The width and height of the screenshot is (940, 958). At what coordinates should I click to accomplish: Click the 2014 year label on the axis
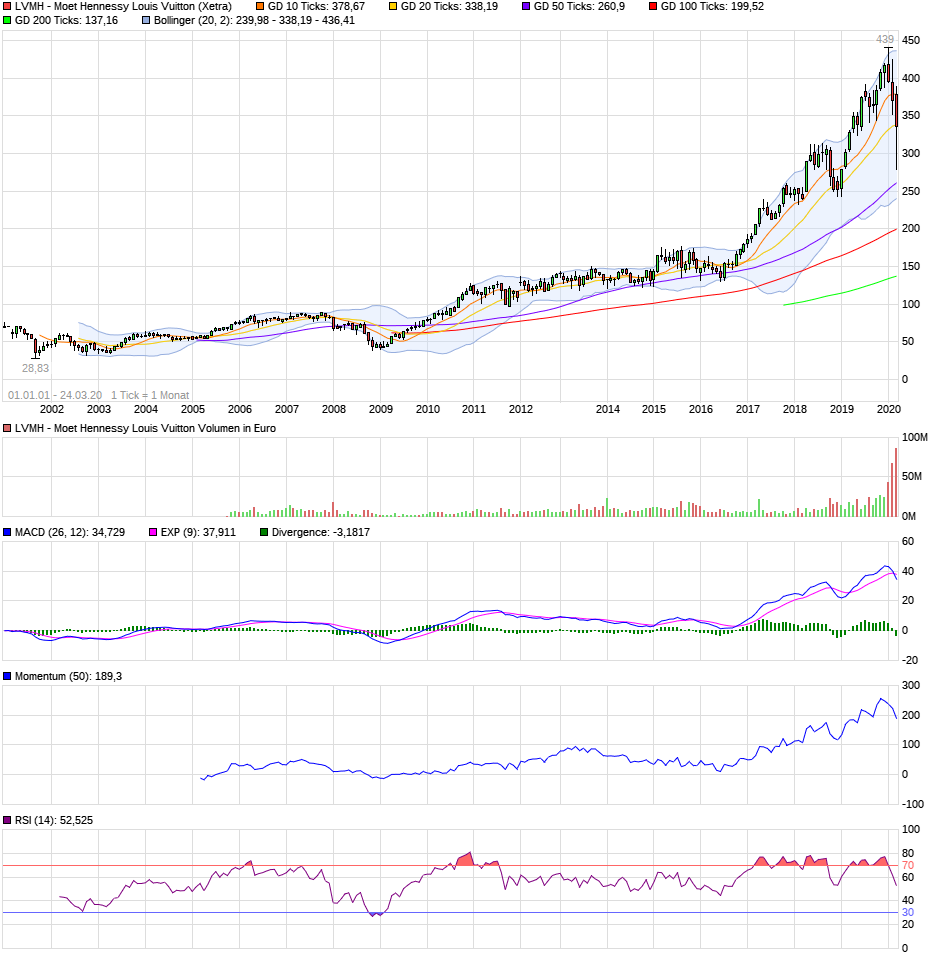(608, 409)
